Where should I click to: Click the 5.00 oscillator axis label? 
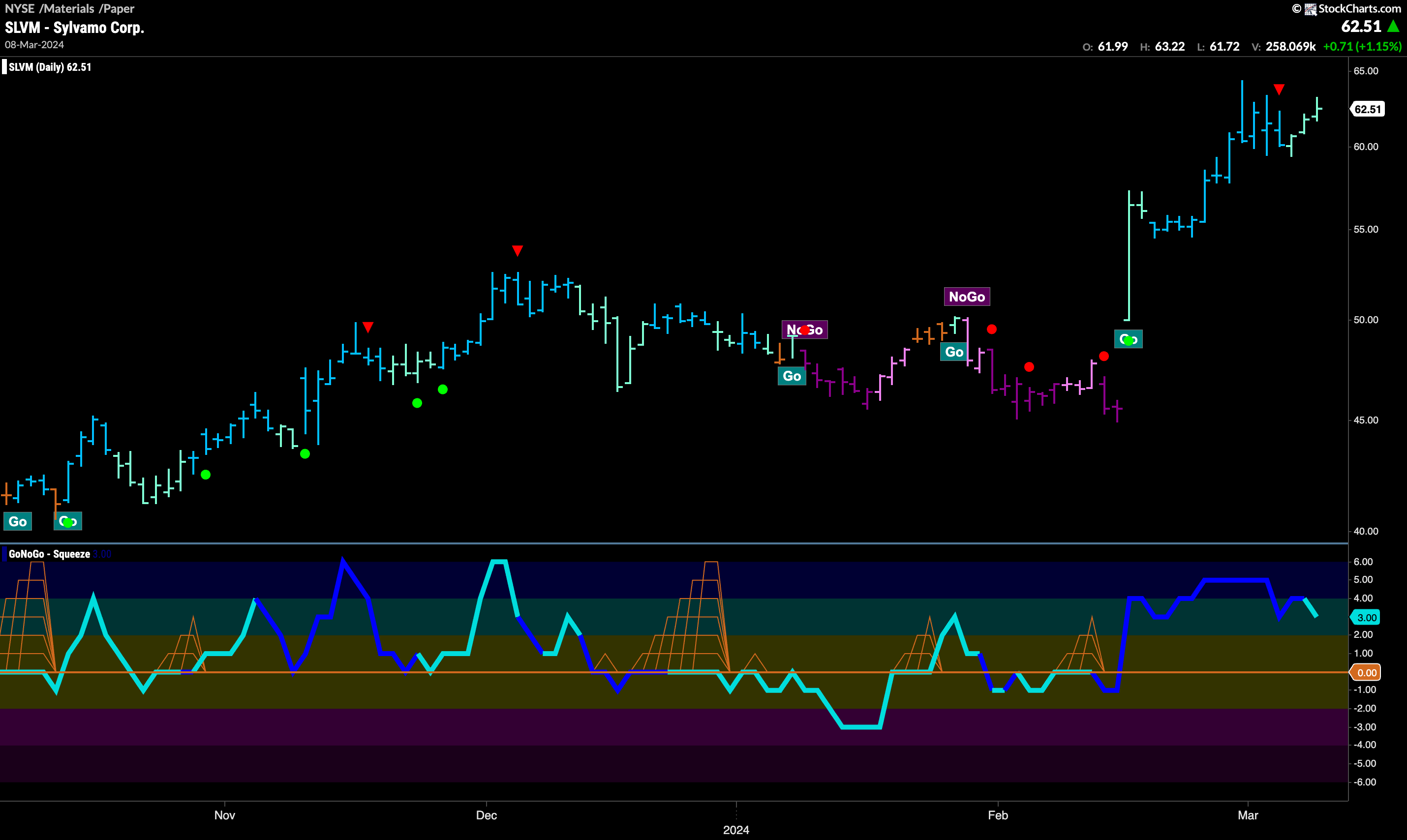click(x=1363, y=580)
